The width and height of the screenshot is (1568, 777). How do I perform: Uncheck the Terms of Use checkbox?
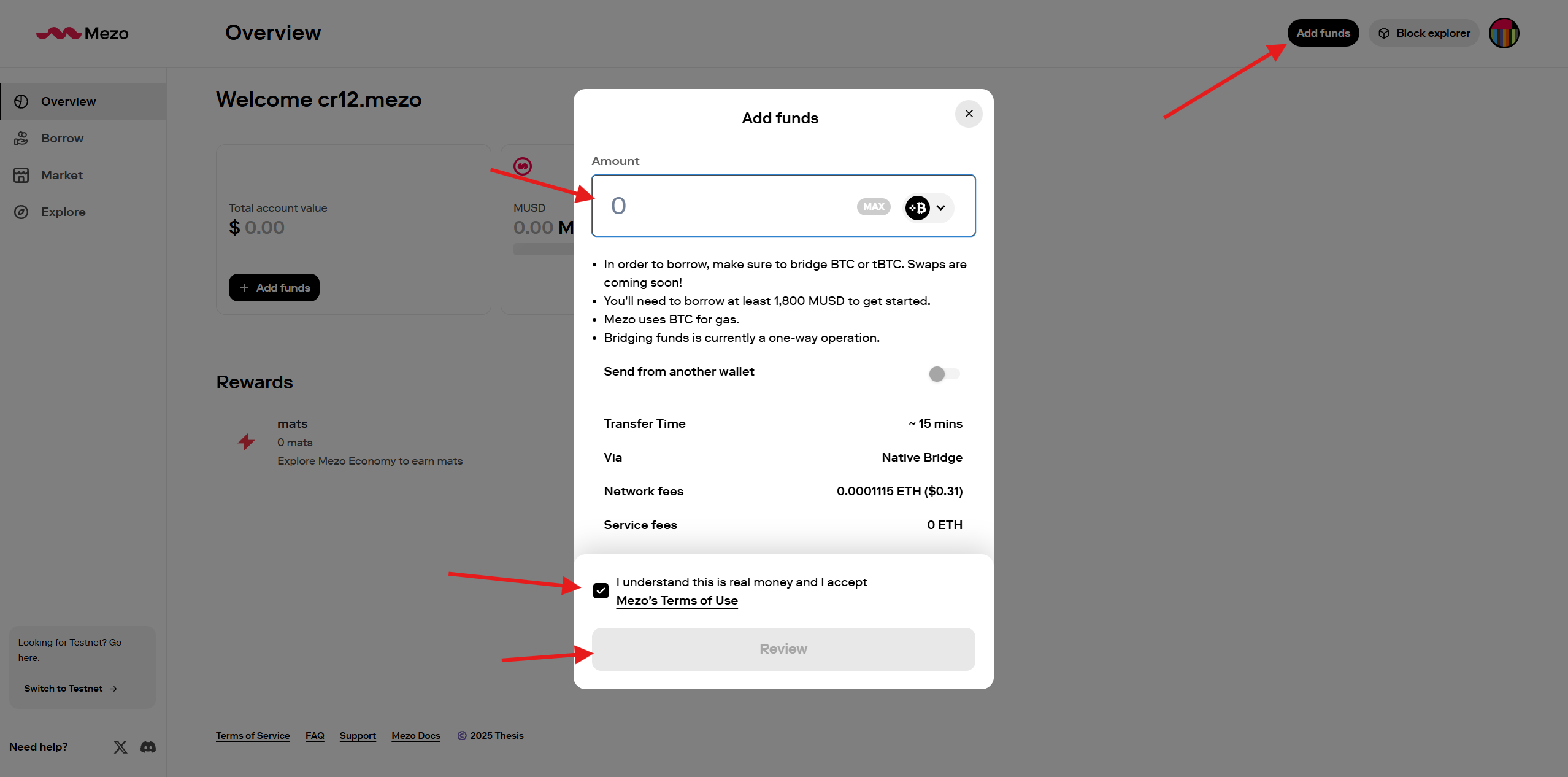(x=601, y=590)
